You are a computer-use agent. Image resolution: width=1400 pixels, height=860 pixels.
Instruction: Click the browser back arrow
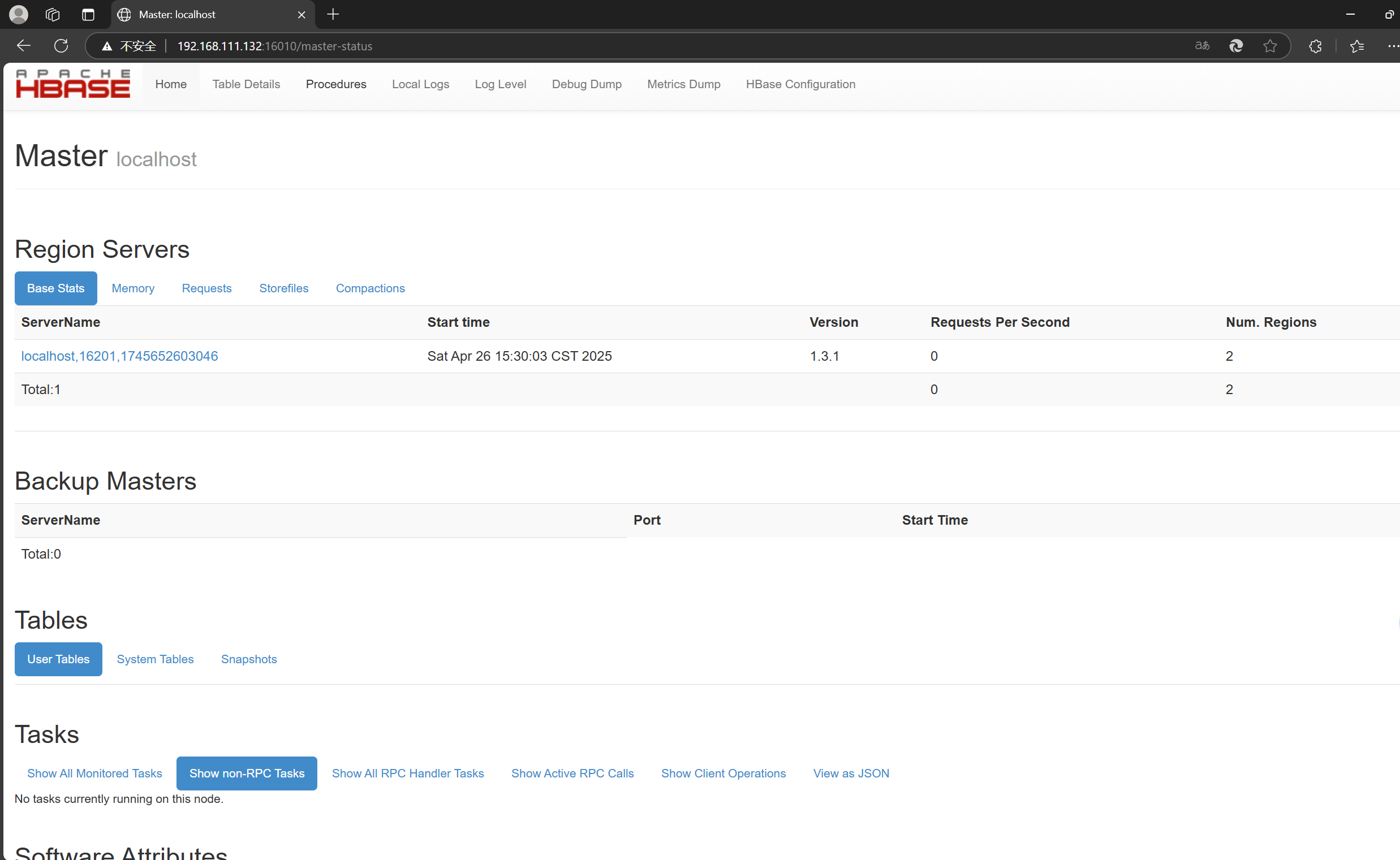pyautogui.click(x=23, y=46)
